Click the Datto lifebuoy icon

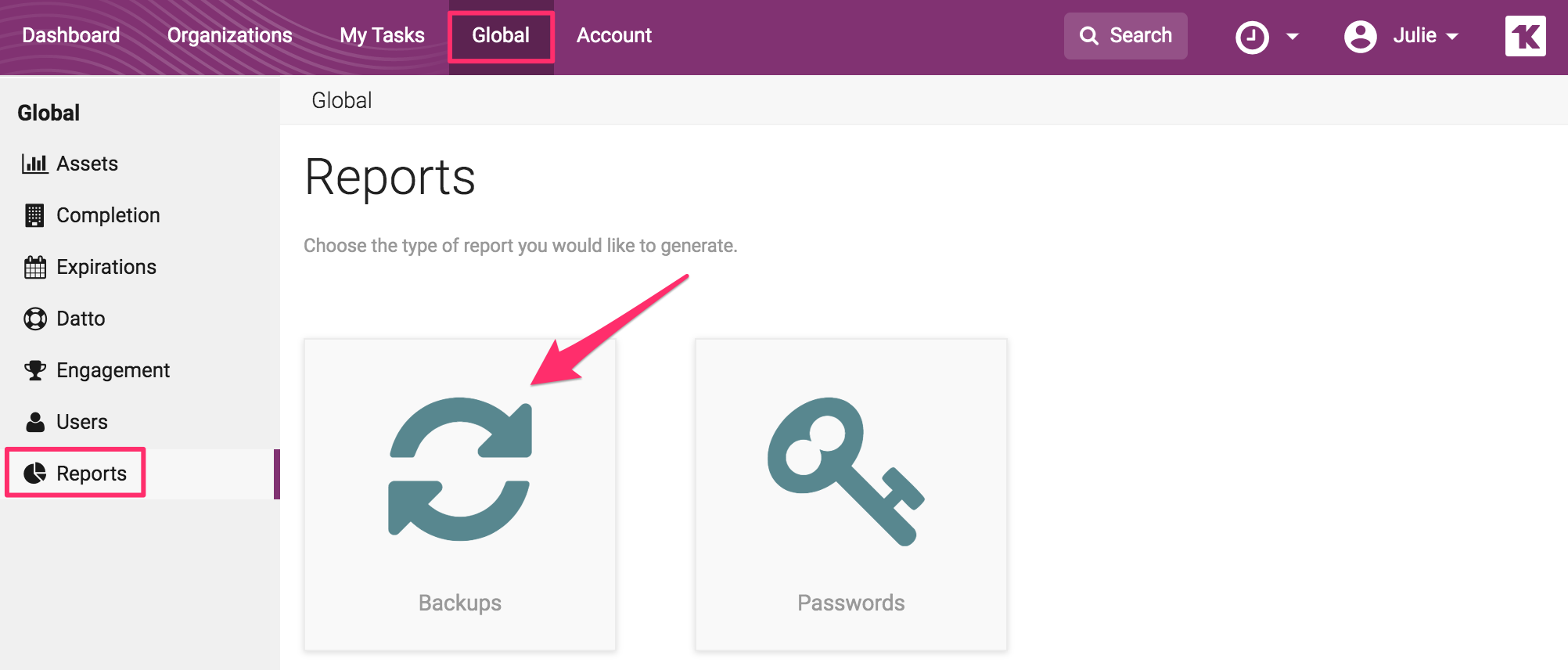point(34,319)
